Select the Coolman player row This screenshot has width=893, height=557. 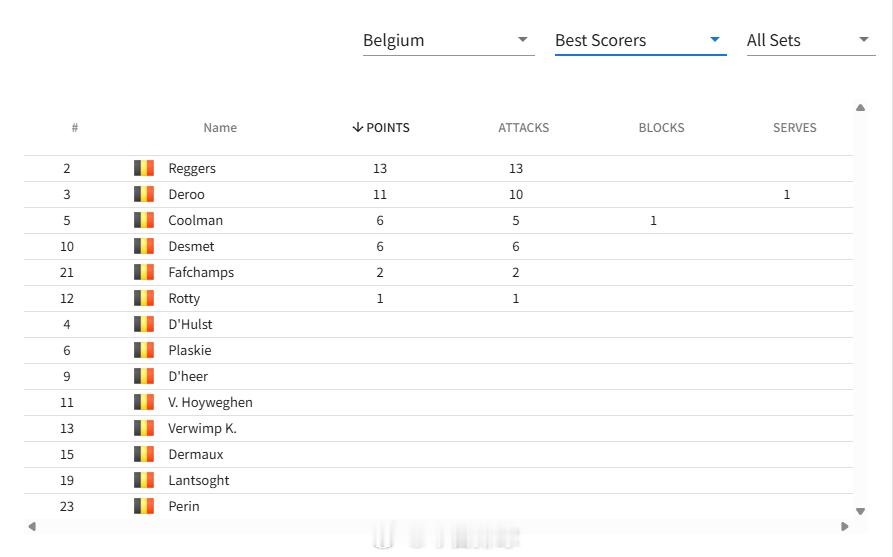pos(439,220)
